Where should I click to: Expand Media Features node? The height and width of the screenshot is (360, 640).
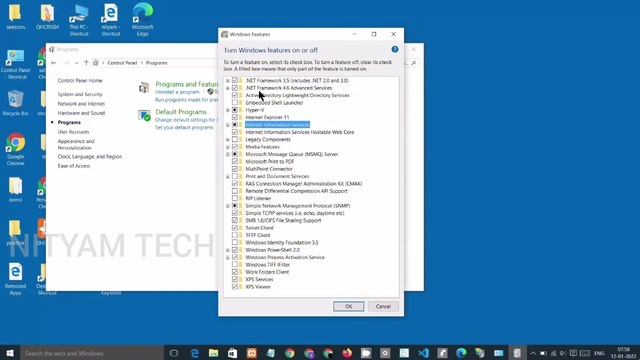coord(228,147)
